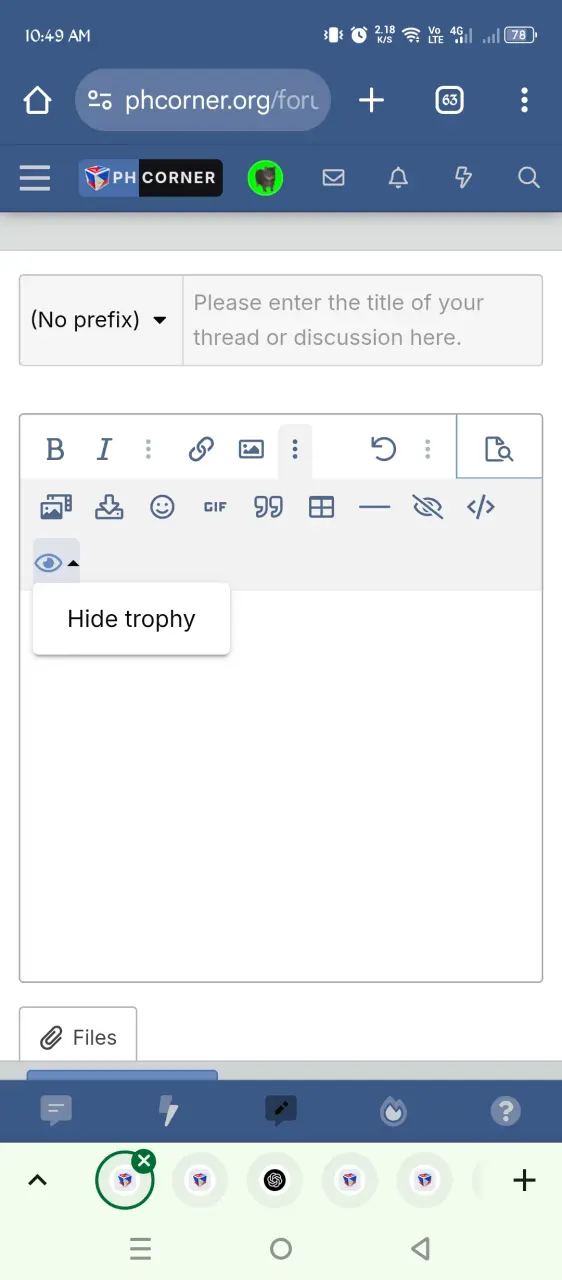The height and width of the screenshot is (1280, 562).
Task: Open the forum hamburger menu
Action: tap(35, 178)
